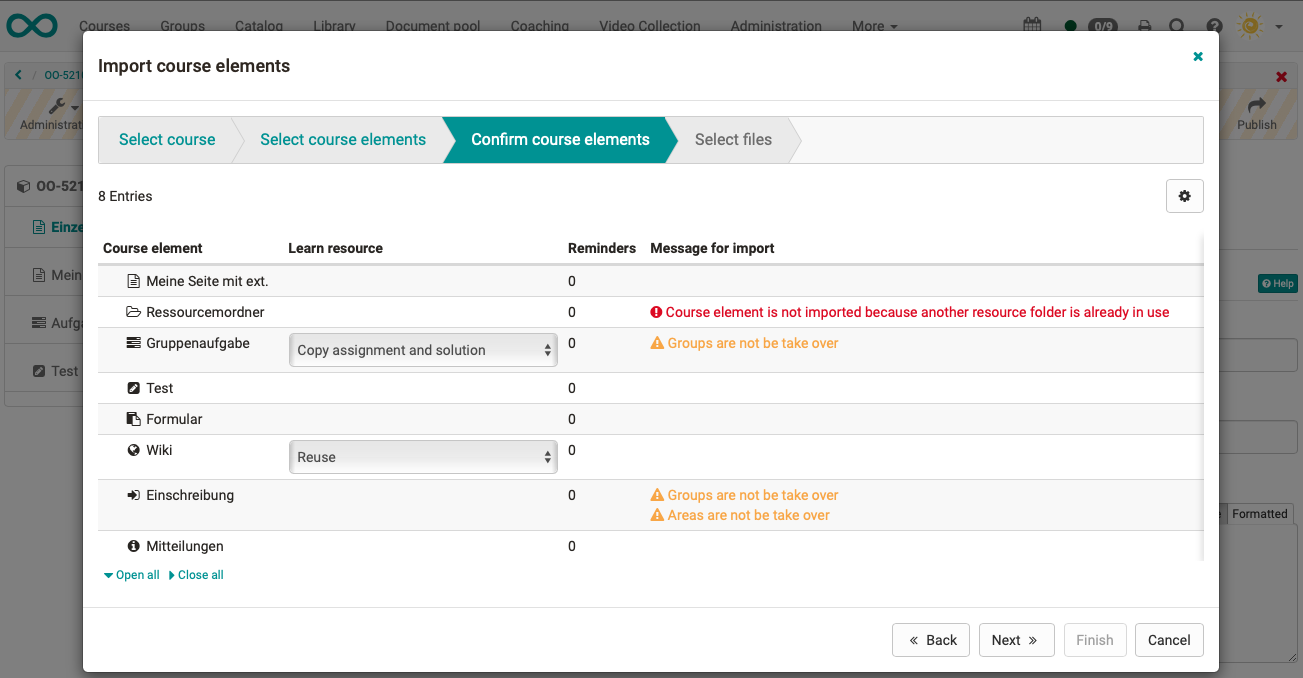The image size is (1303, 678).
Task: Go to Select course step
Action: (167, 140)
